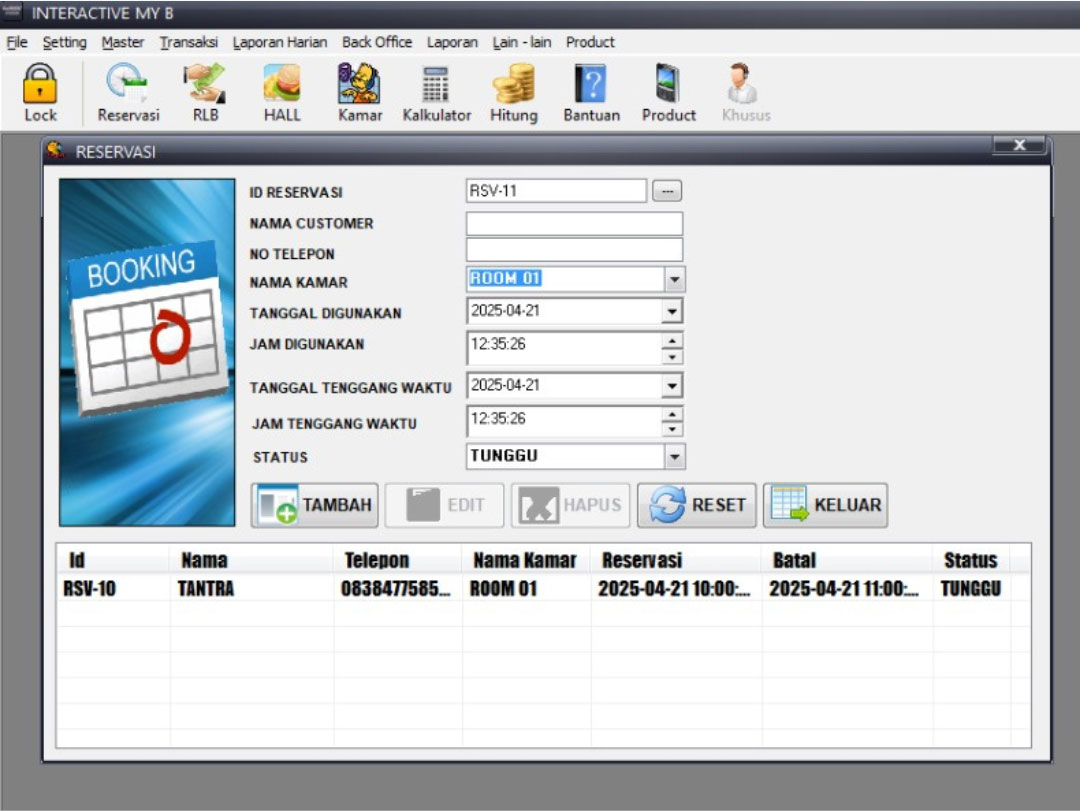Open the Transaksi menu

(188, 42)
